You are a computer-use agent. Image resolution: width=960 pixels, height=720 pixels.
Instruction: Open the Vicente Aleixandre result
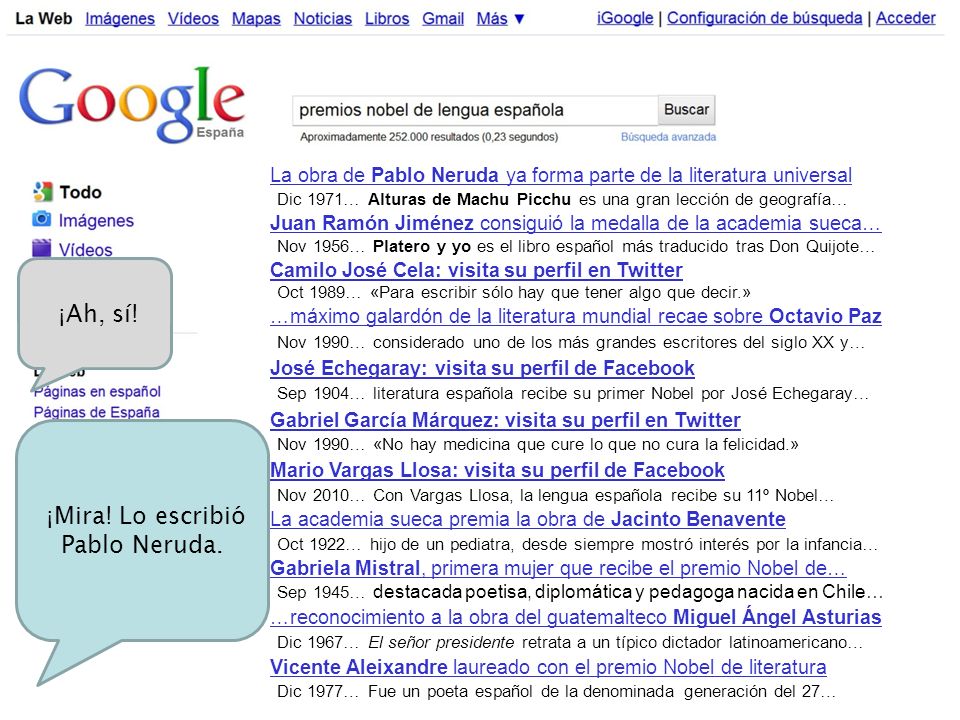pos(548,667)
